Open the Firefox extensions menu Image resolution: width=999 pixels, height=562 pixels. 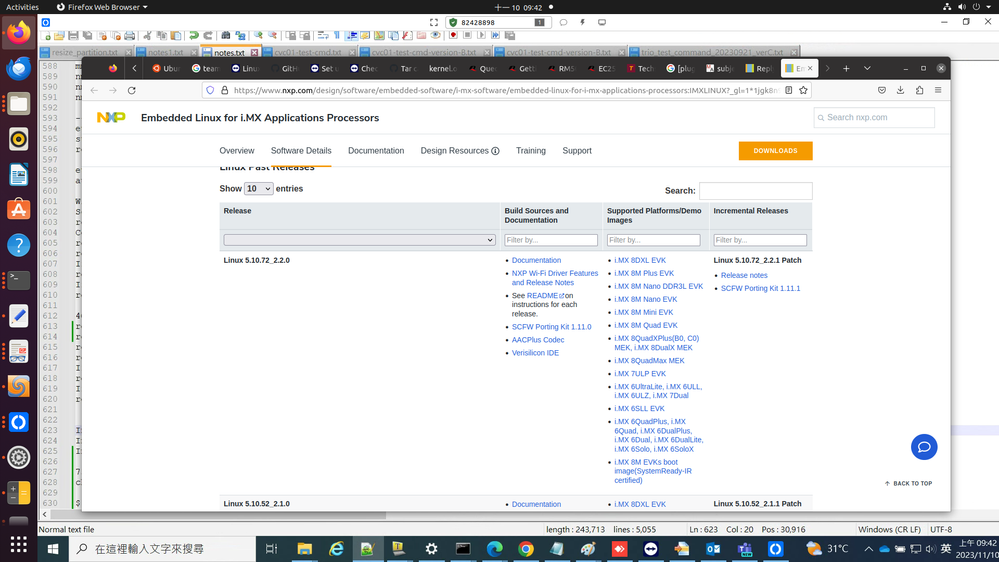pos(919,90)
